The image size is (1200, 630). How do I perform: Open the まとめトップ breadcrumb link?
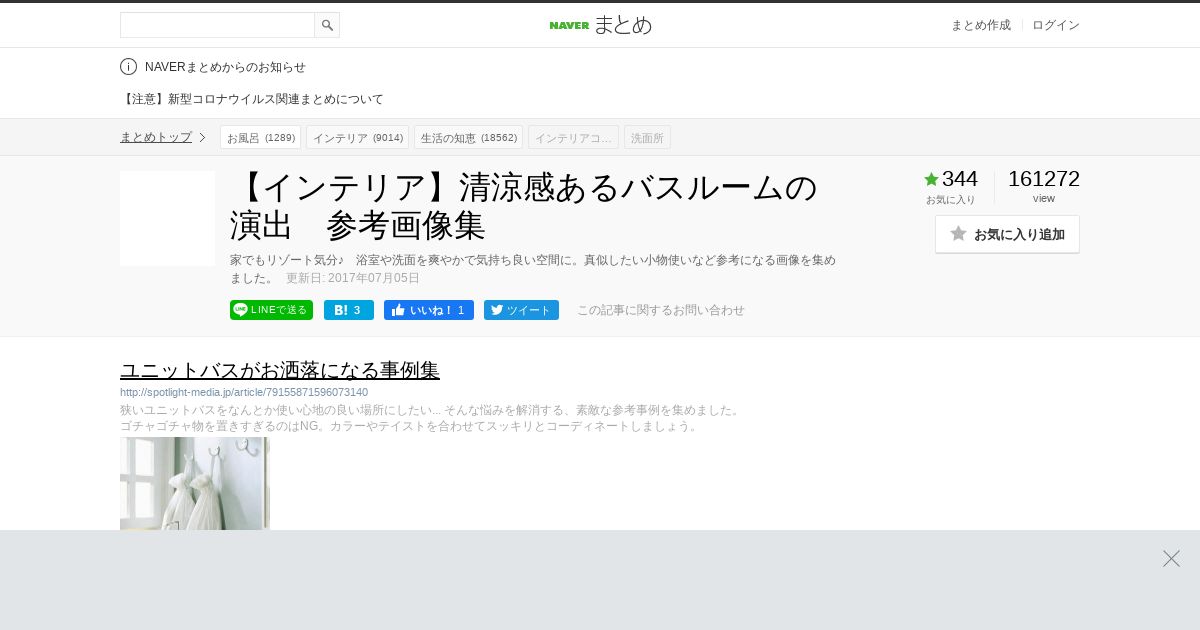(x=156, y=137)
